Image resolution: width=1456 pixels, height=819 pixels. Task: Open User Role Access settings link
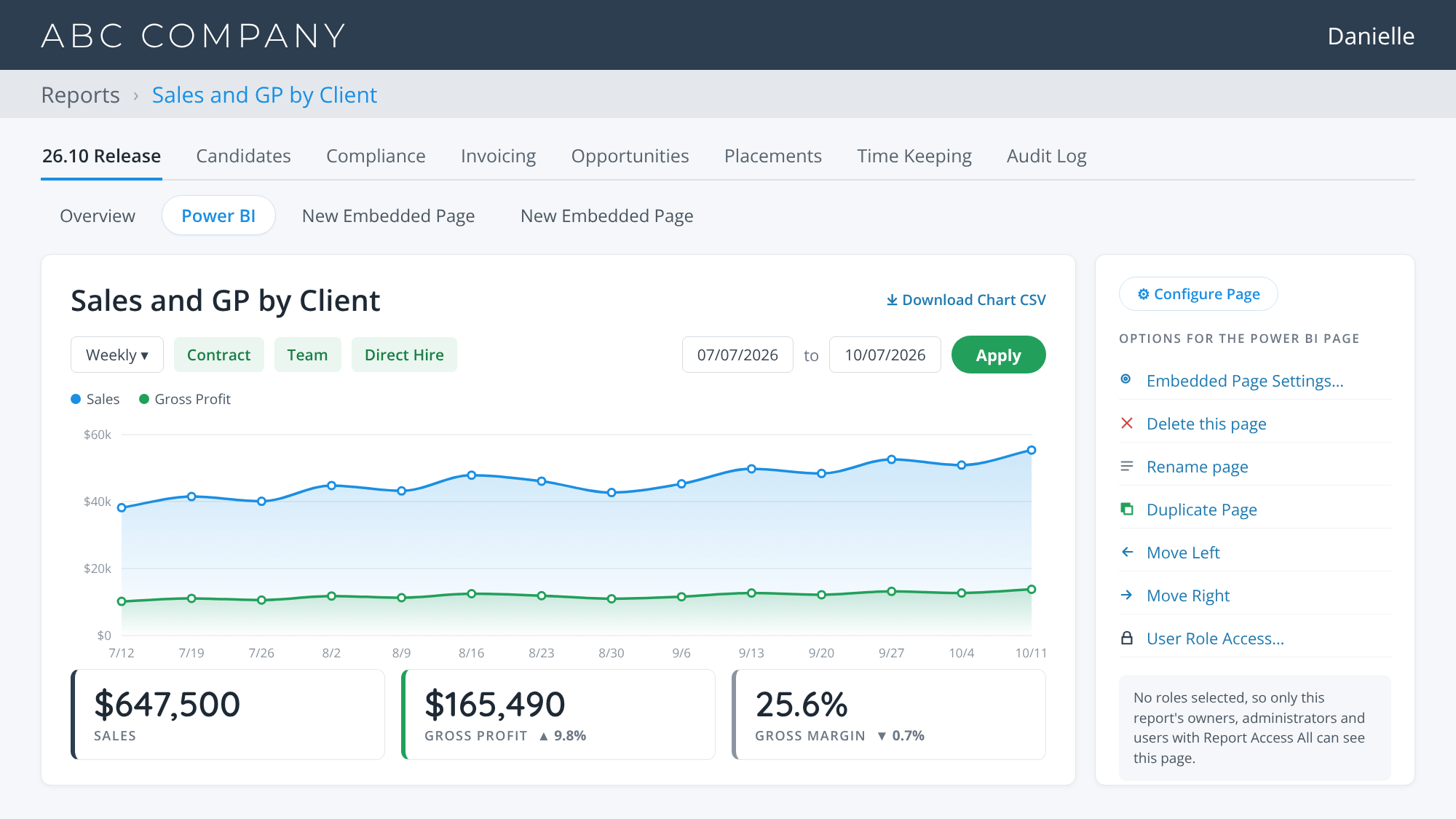[x=1215, y=638]
